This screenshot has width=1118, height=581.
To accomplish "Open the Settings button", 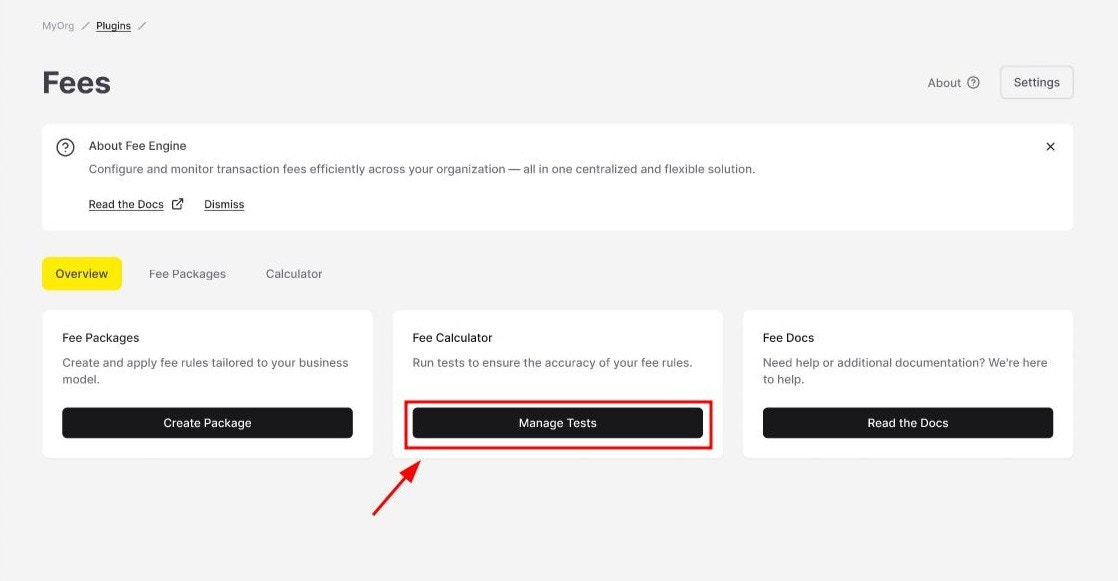I will pos(1037,83).
